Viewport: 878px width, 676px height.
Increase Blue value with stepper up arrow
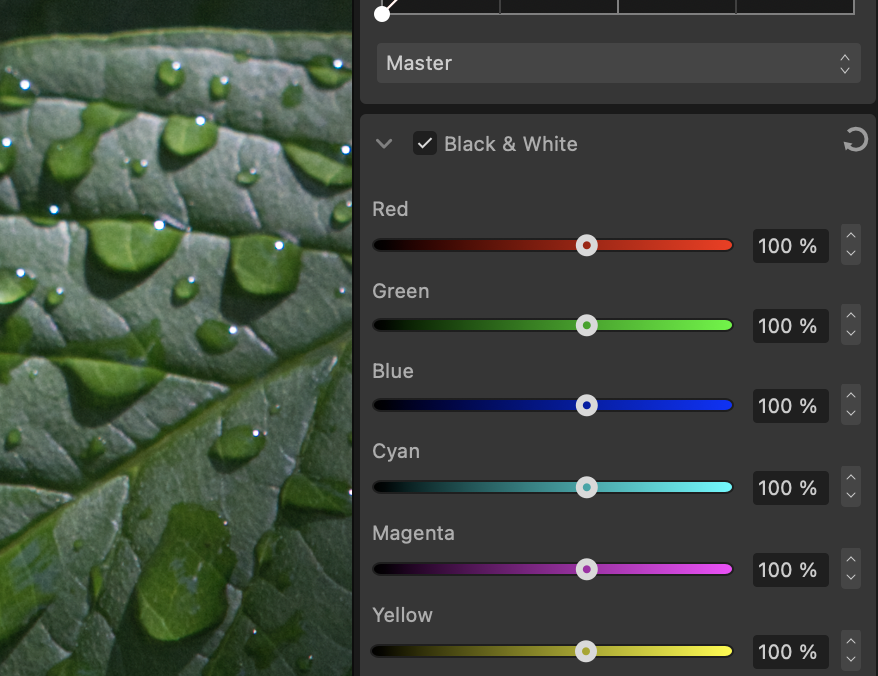(x=850, y=397)
